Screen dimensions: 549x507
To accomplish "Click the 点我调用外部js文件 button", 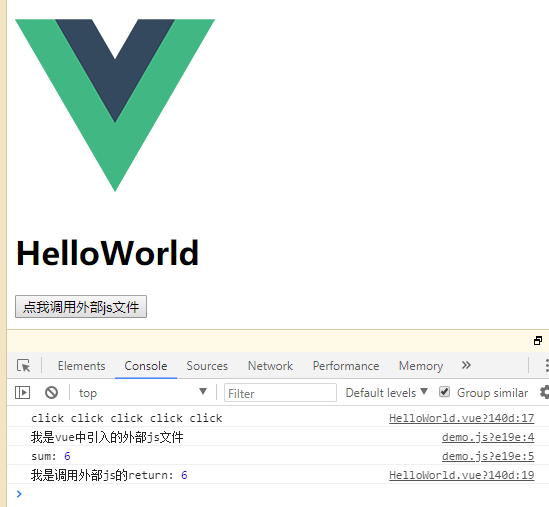I will [x=81, y=307].
